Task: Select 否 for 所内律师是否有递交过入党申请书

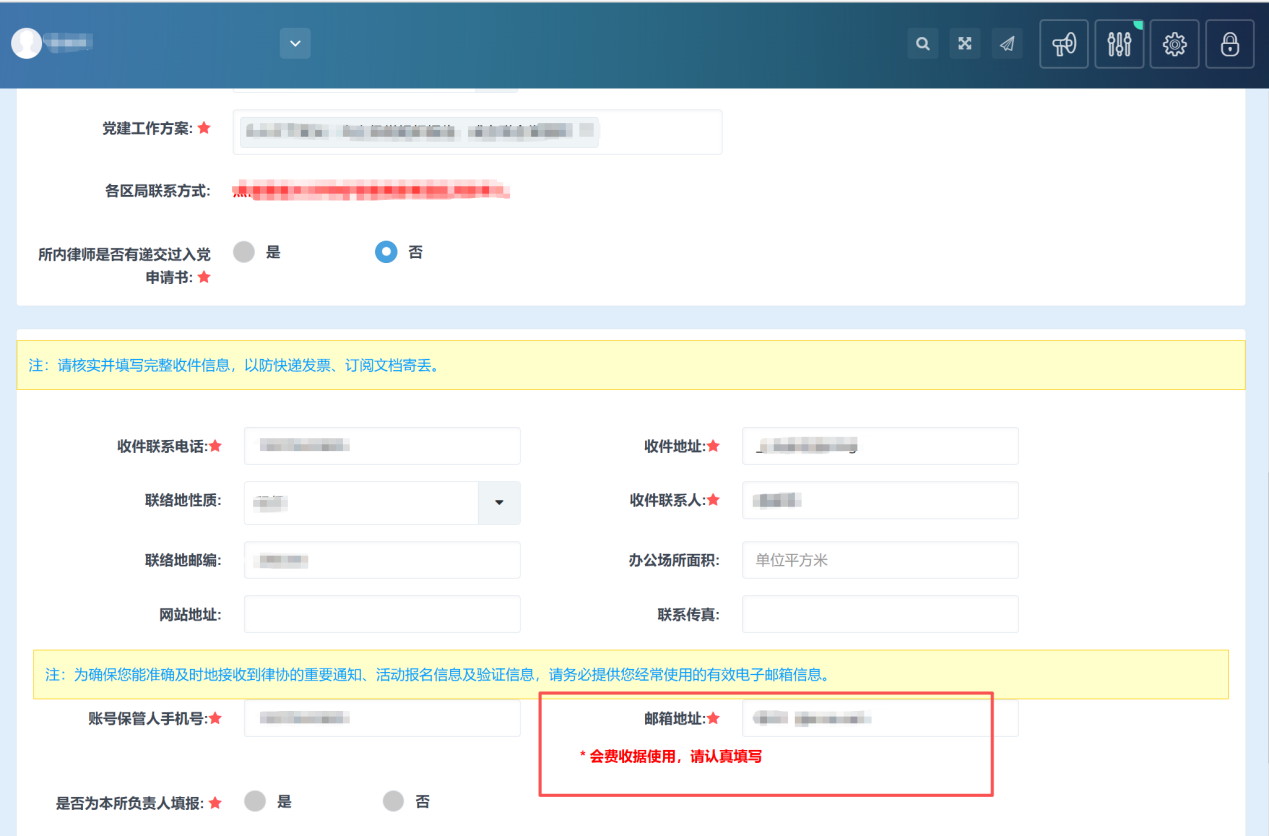Action: [x=386, y=252]
